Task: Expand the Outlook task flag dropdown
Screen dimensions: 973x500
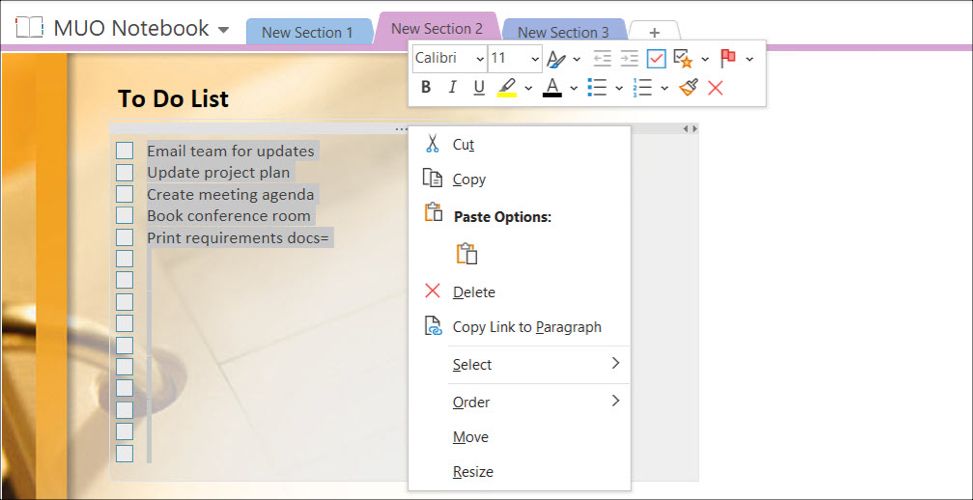Action: point(750,59)
